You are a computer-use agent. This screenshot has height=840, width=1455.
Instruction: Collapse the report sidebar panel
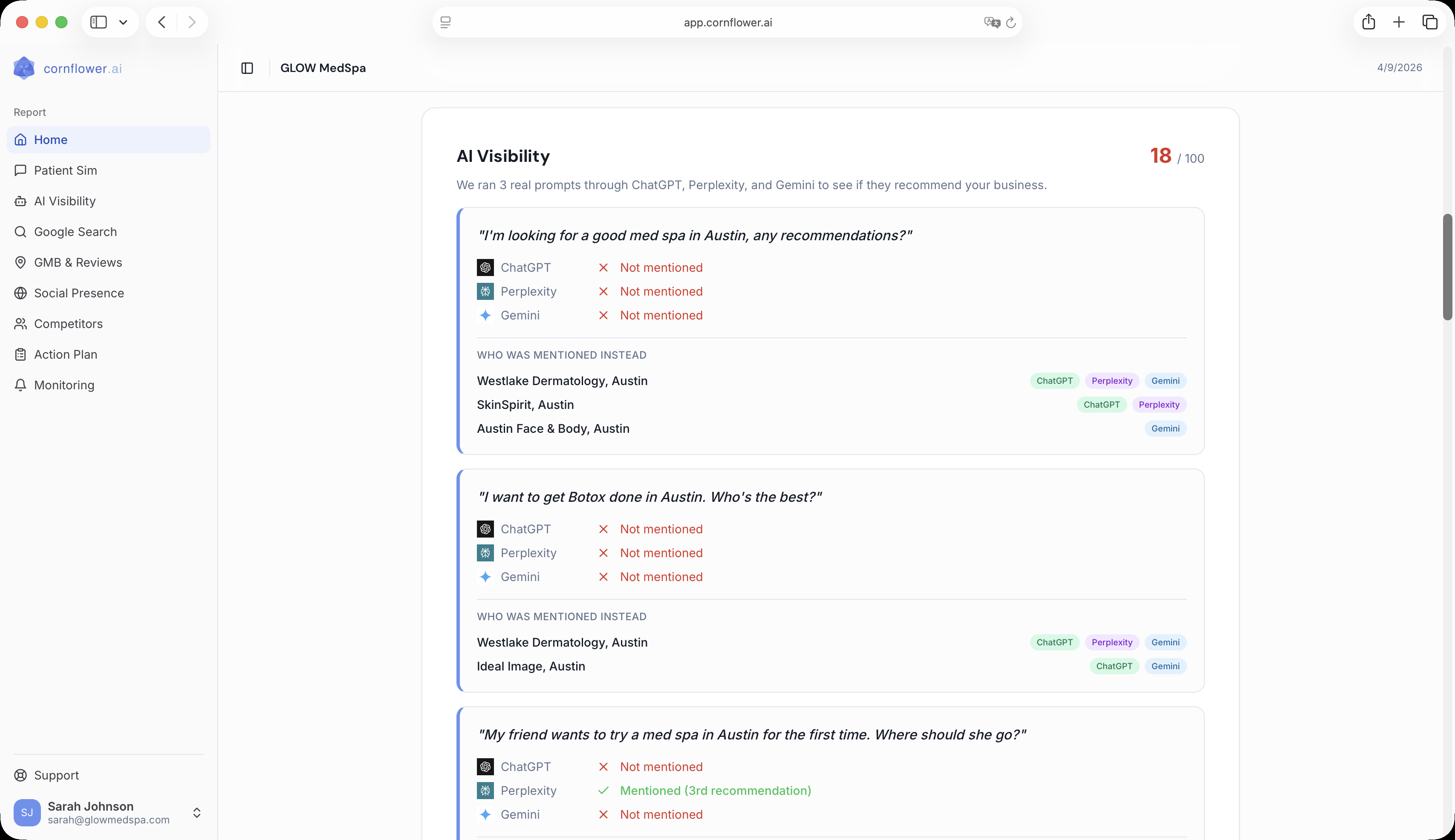pos(247,67)
